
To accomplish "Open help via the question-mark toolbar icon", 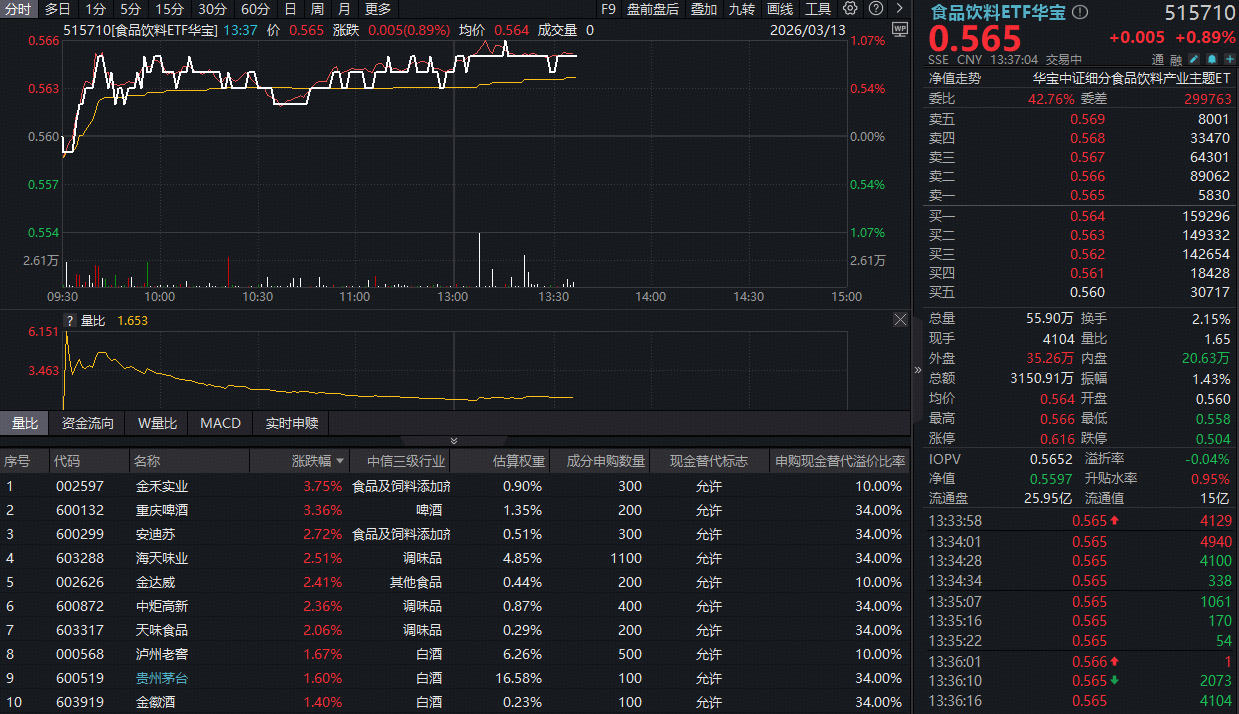I will pos(876,8).
